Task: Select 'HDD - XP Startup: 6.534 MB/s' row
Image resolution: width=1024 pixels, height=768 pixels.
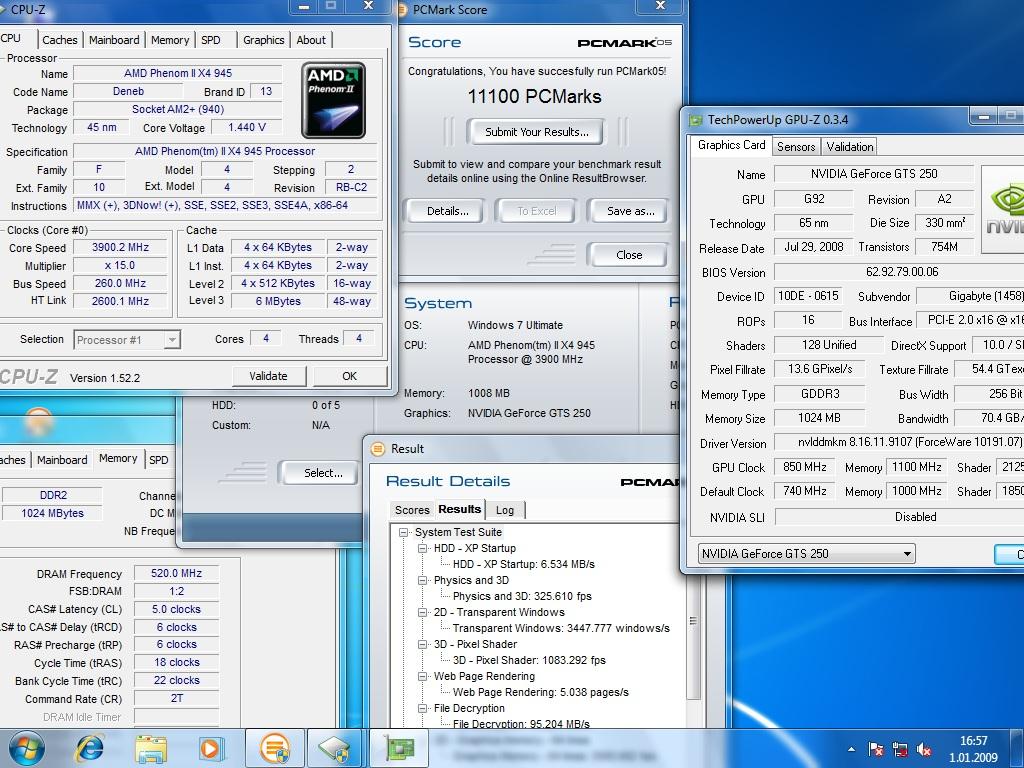Action: [524, 564]
